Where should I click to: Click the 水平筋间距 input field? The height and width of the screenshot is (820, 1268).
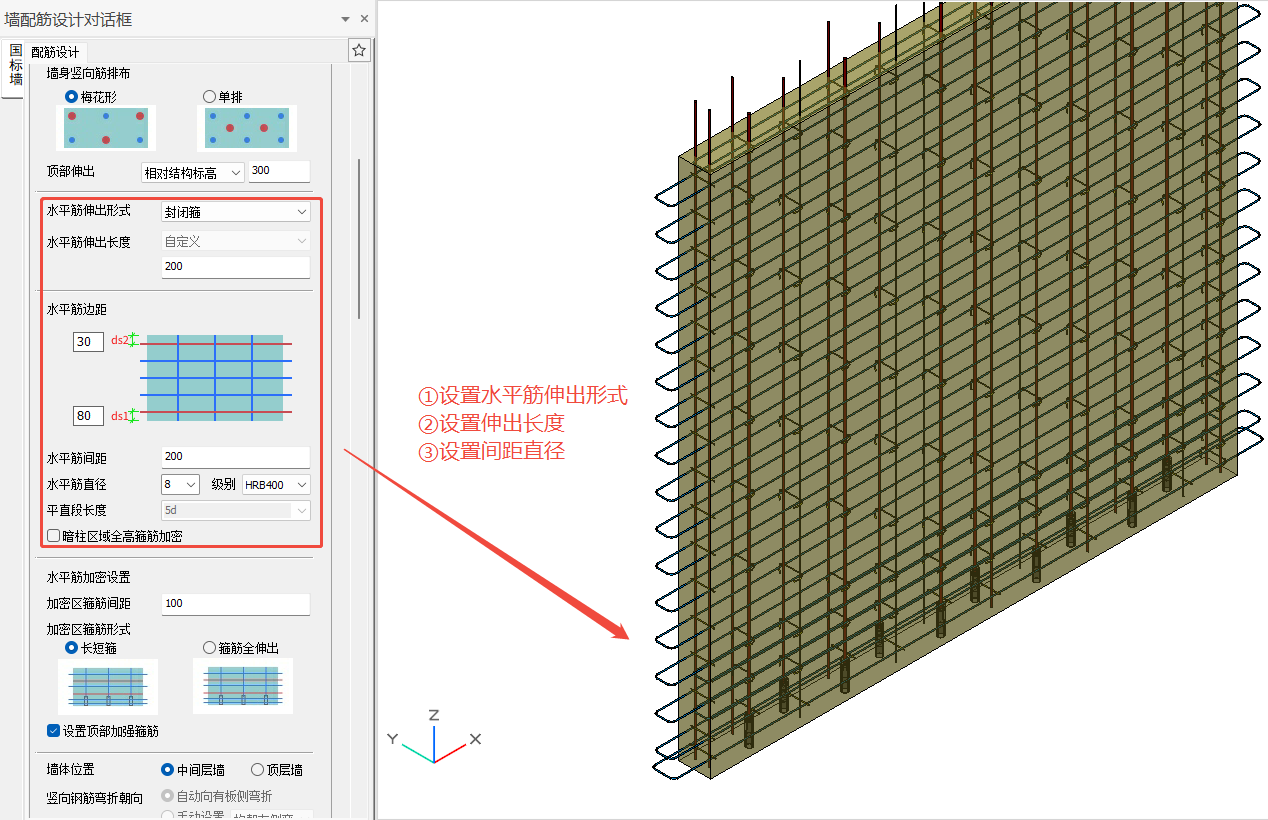[236, 457]
